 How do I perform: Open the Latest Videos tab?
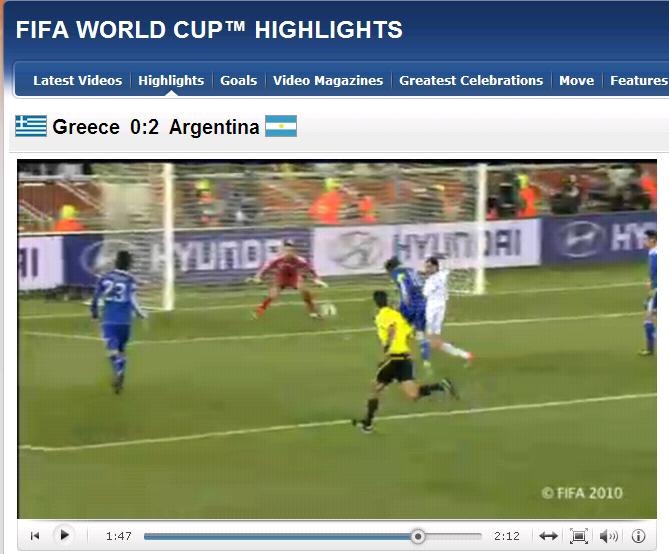click(77, 80)
